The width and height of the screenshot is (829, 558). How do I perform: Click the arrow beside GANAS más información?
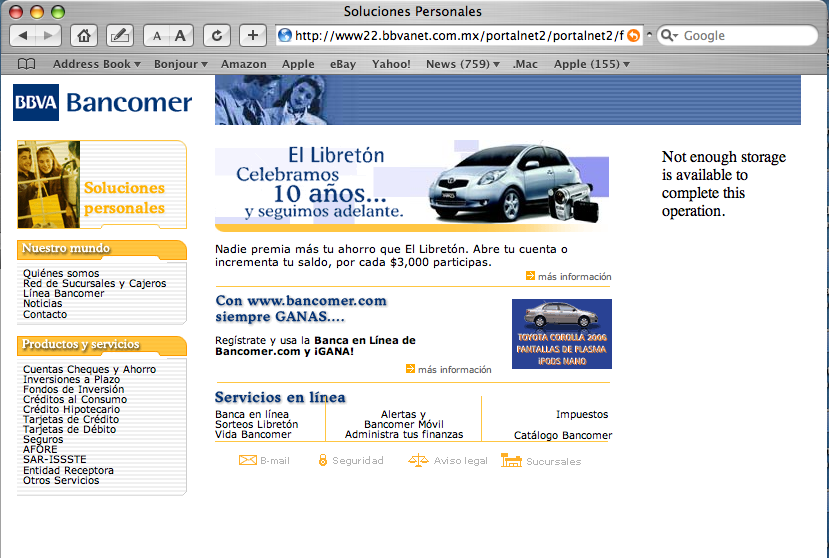(410, 369)
